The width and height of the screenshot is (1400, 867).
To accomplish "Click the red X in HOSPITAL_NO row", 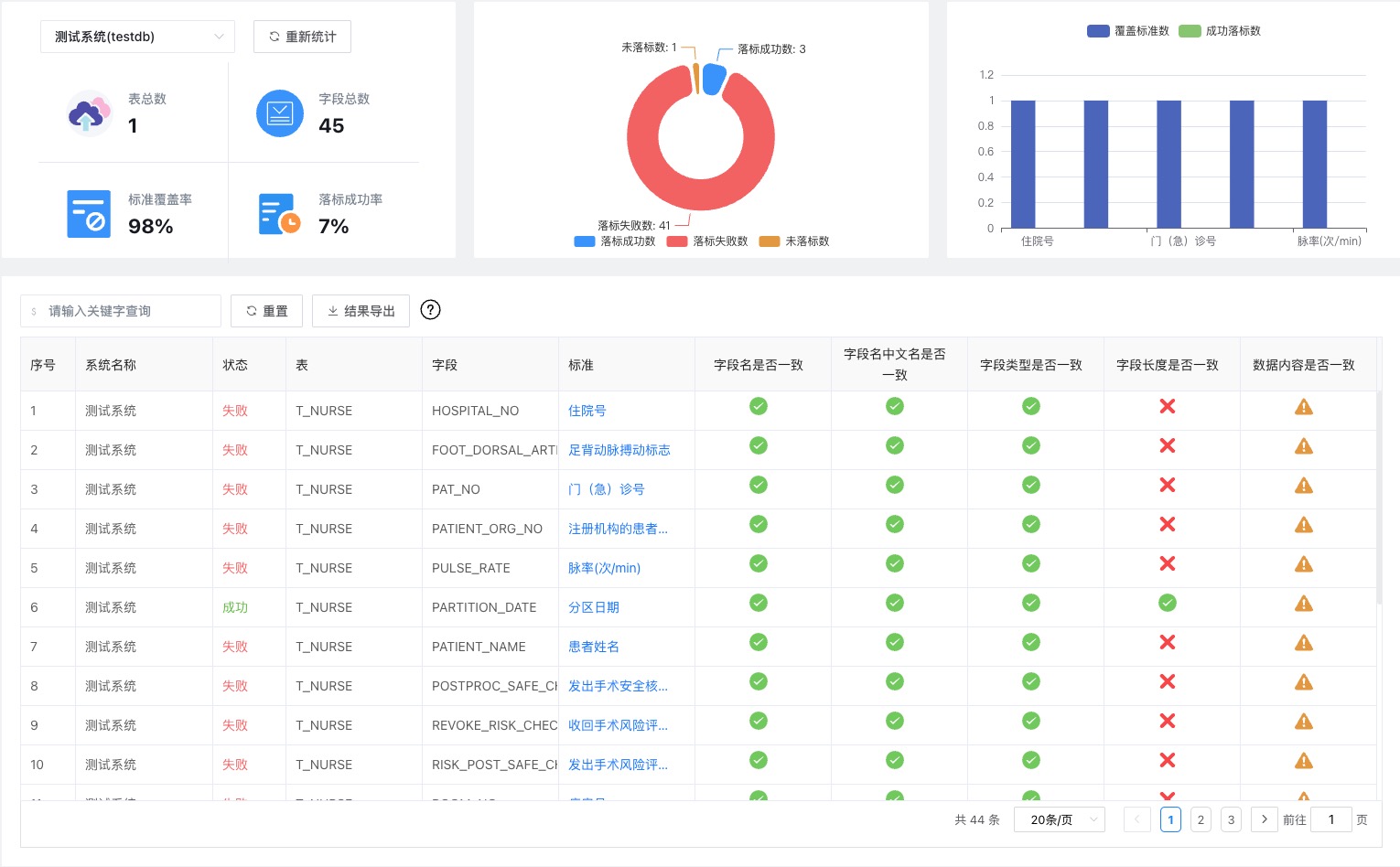I will click(x=1167, y=407).
